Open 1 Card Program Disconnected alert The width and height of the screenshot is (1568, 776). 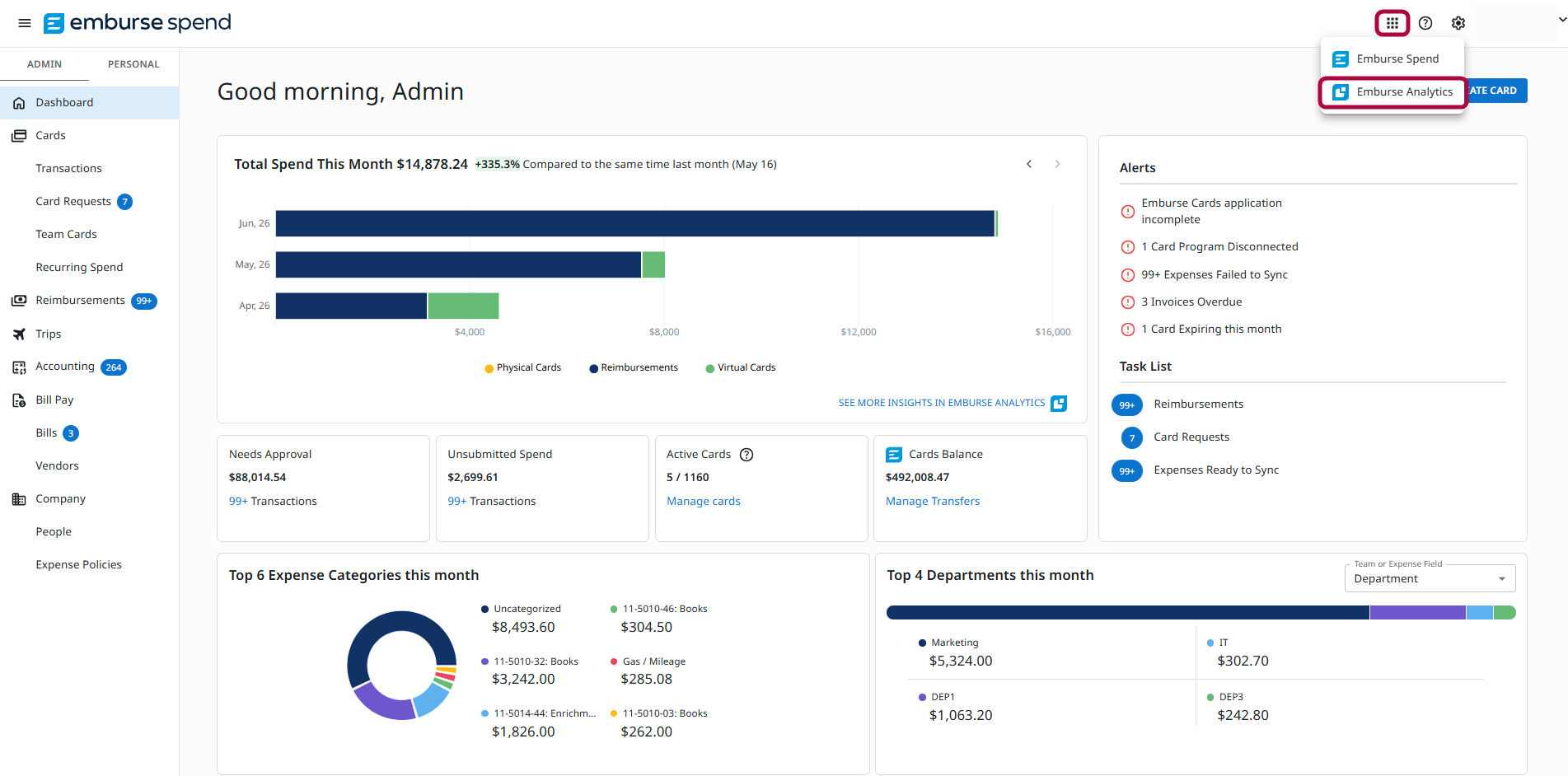tap(1219, 246)
